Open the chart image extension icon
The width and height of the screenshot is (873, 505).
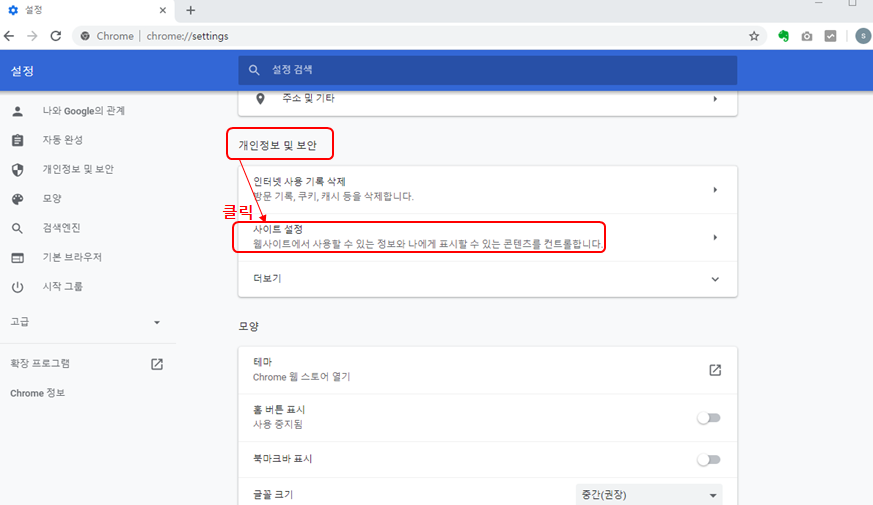click(830, 36)
